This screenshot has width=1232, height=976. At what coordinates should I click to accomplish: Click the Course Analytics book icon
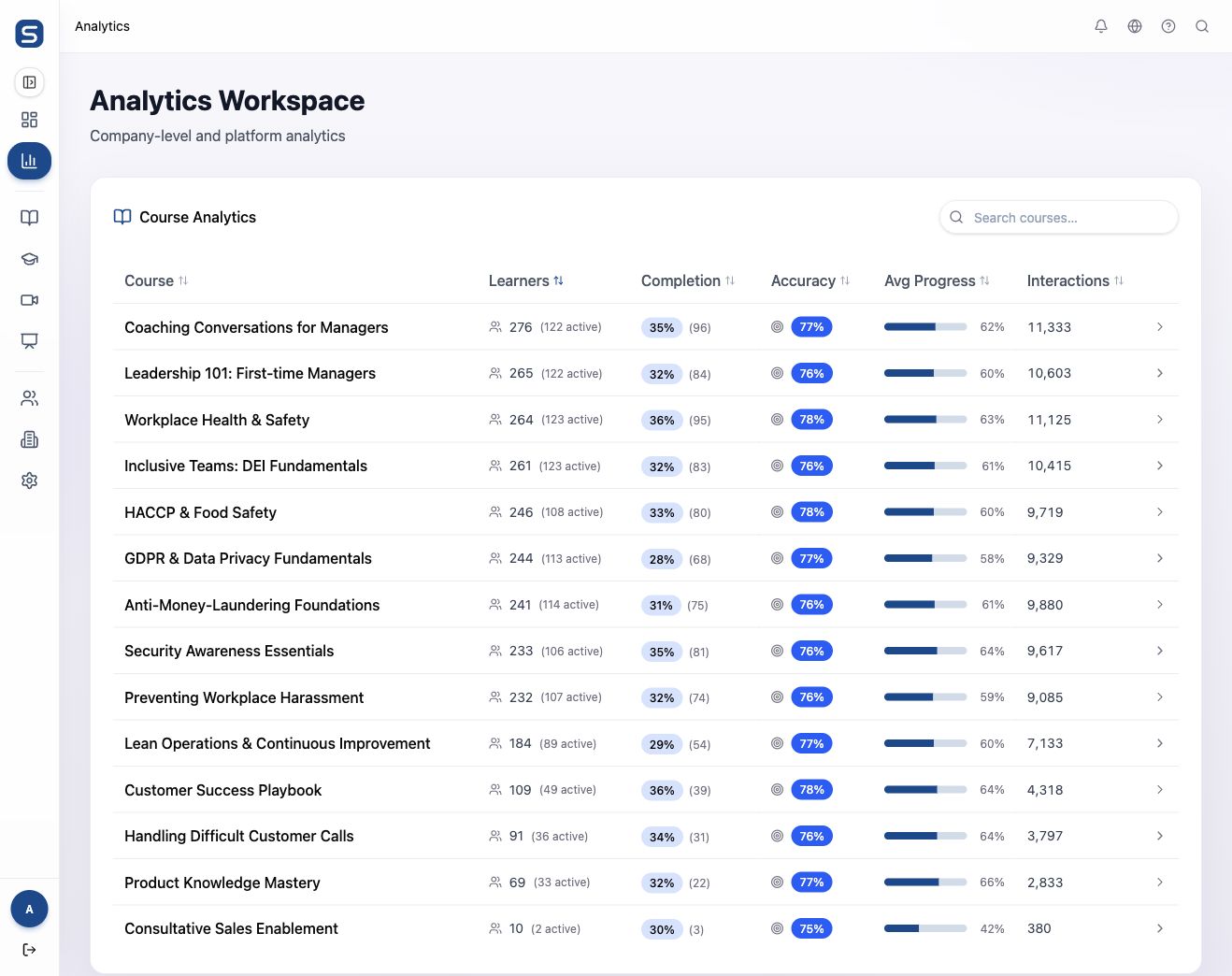click(122, 217)
